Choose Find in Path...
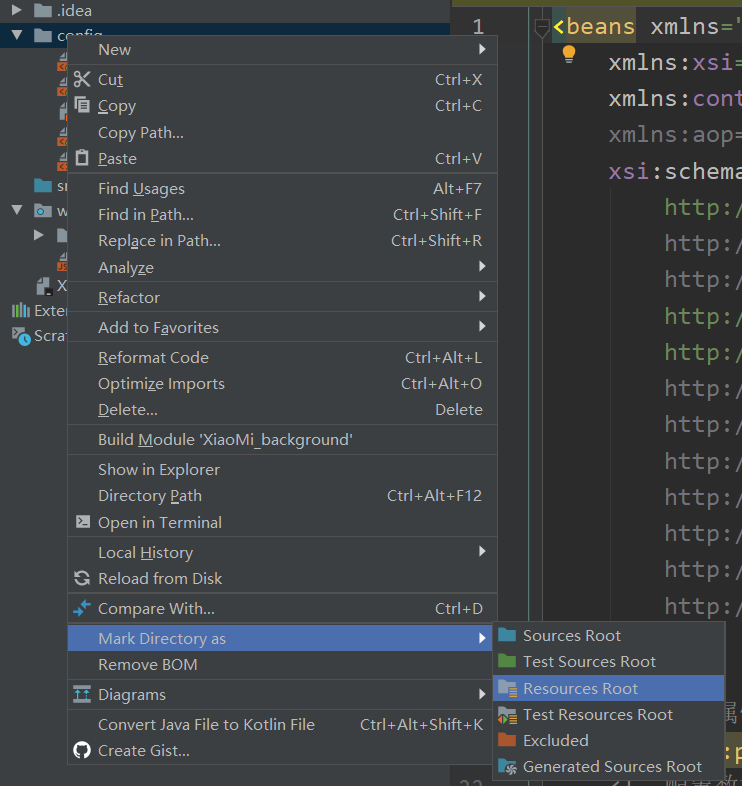This screenshot has height=786, width=742. click(x=282, y=215)
